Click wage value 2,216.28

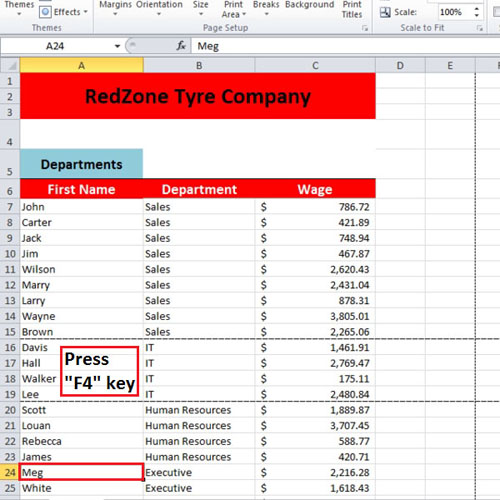click(315, 472)
